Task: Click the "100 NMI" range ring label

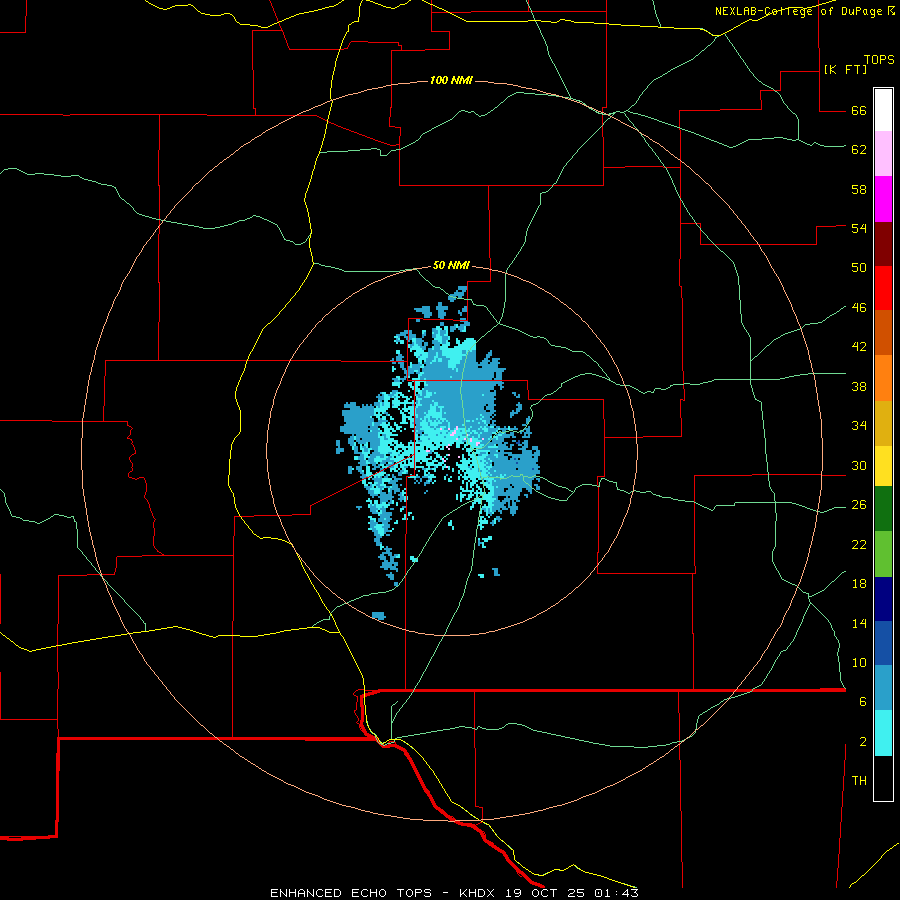Action: pos(451,80)
